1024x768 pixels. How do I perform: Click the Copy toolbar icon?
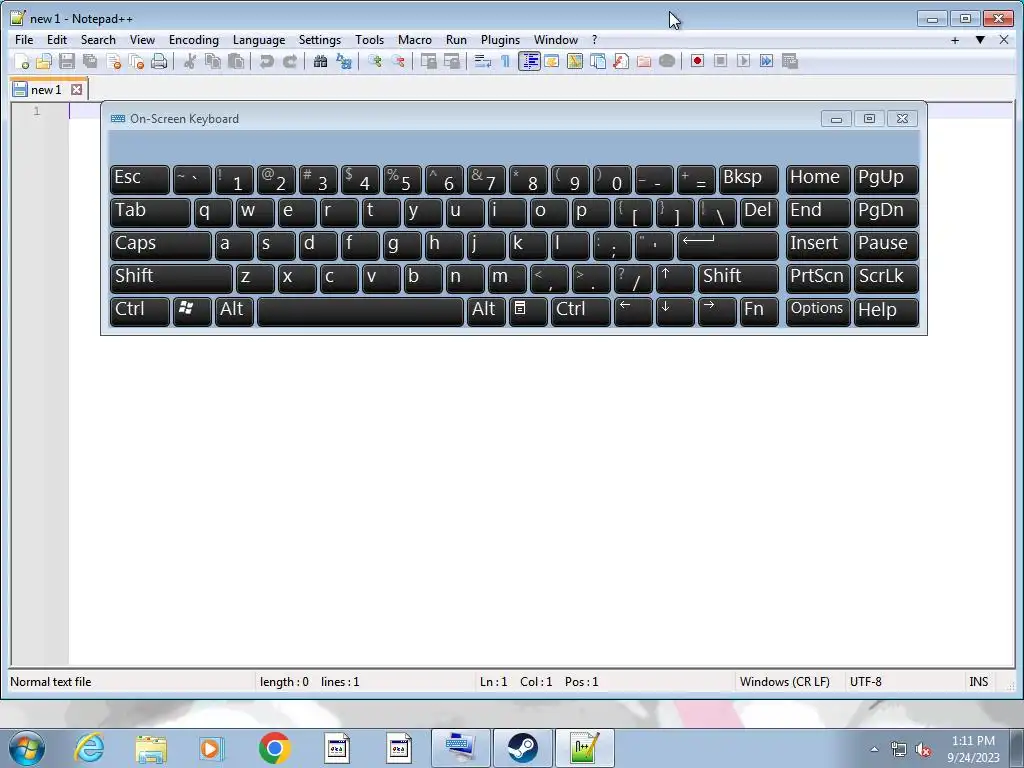point(213,61)
